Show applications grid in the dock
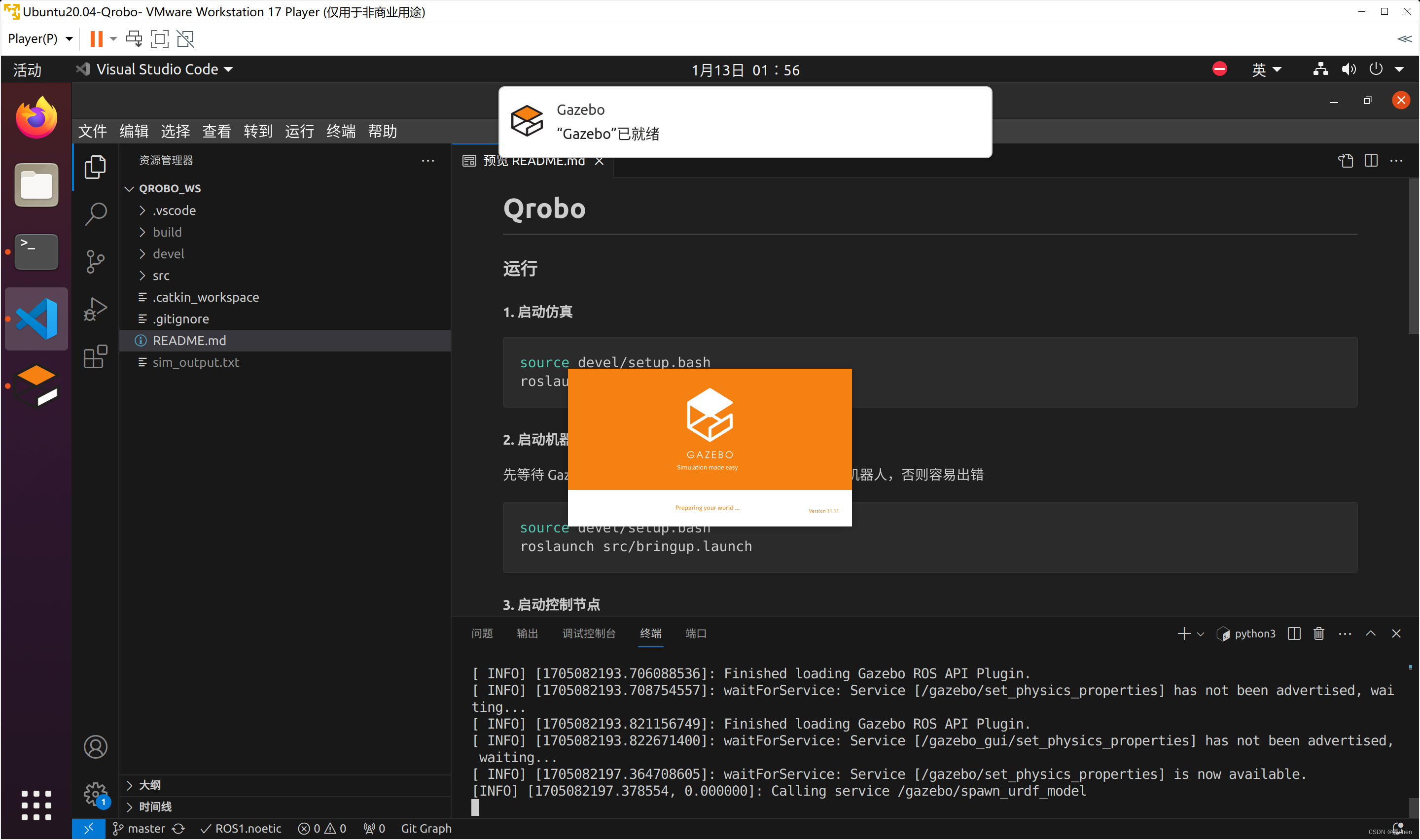Viewport: 1420px width, 840px height. tap(36, 805)
